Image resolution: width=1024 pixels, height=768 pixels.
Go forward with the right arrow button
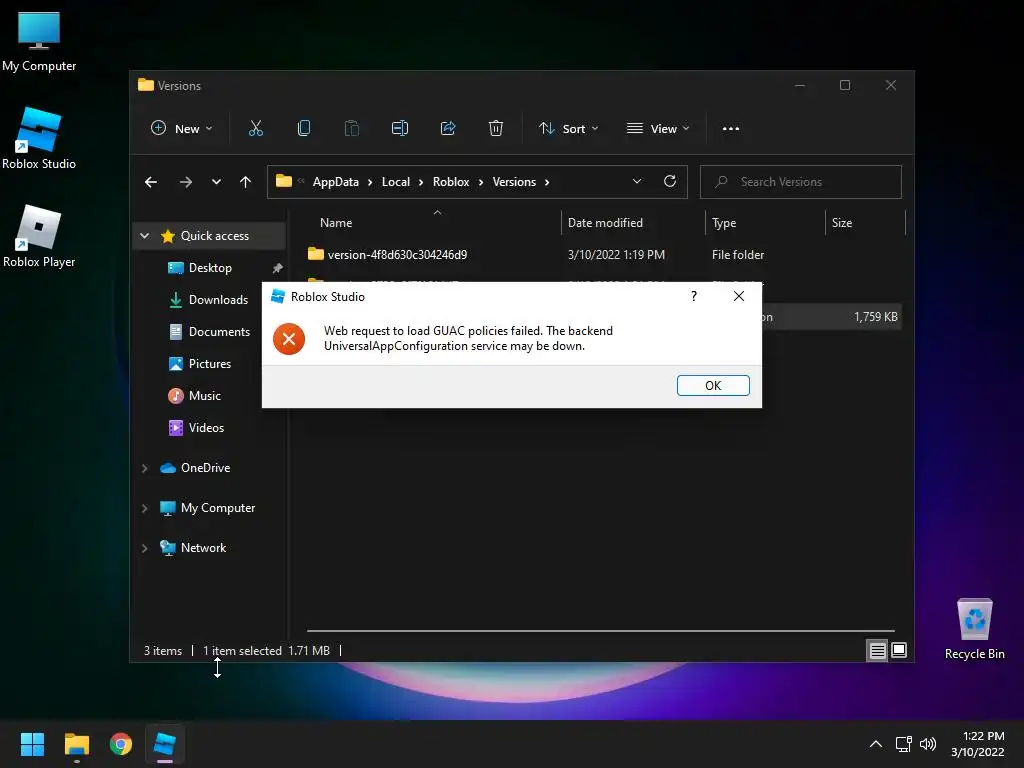(185, 182)
